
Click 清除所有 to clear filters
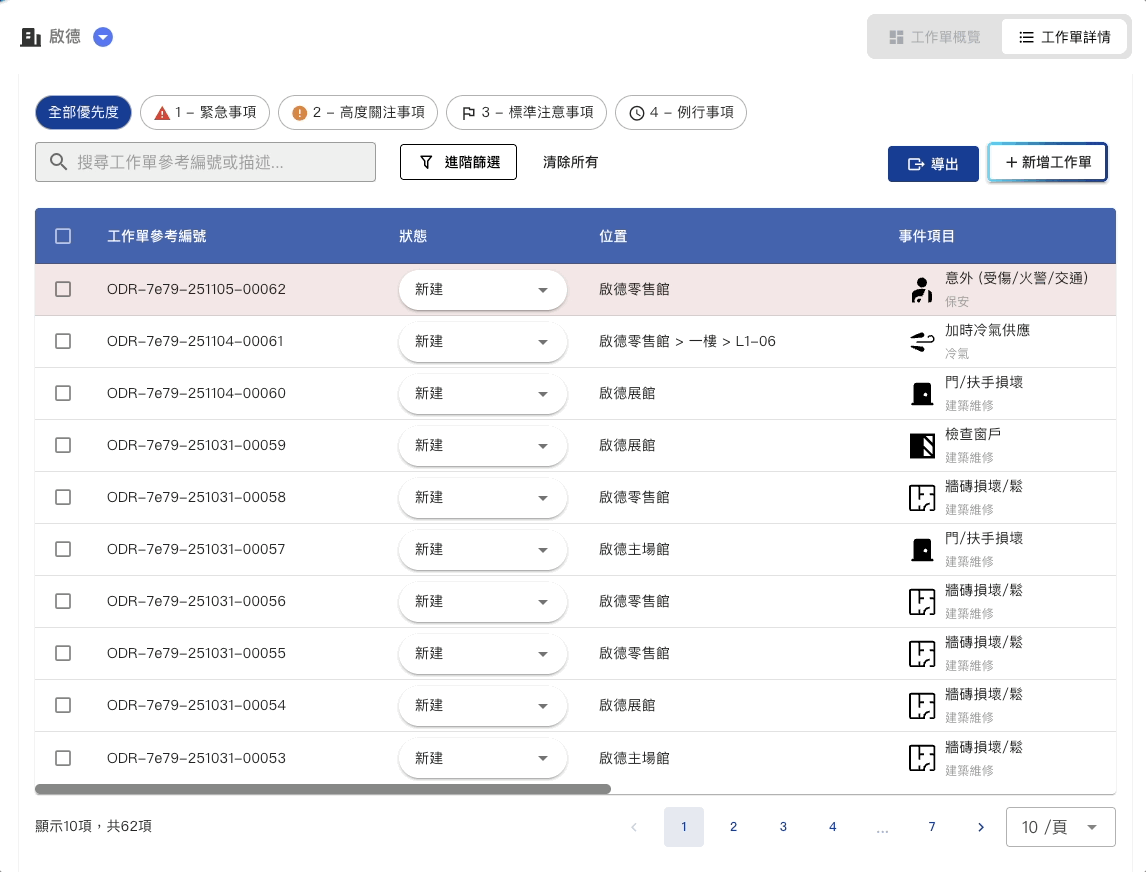[571, 162]
